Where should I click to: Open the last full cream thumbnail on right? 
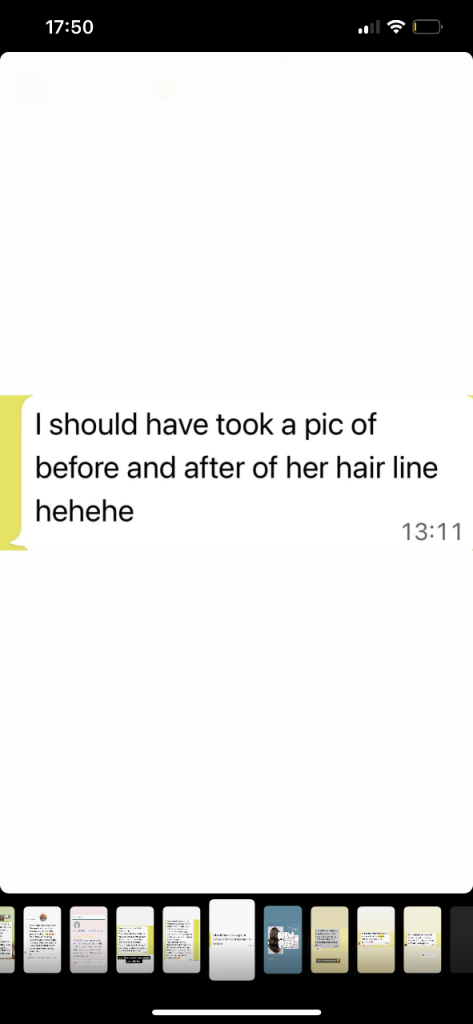tap(422, 939)
